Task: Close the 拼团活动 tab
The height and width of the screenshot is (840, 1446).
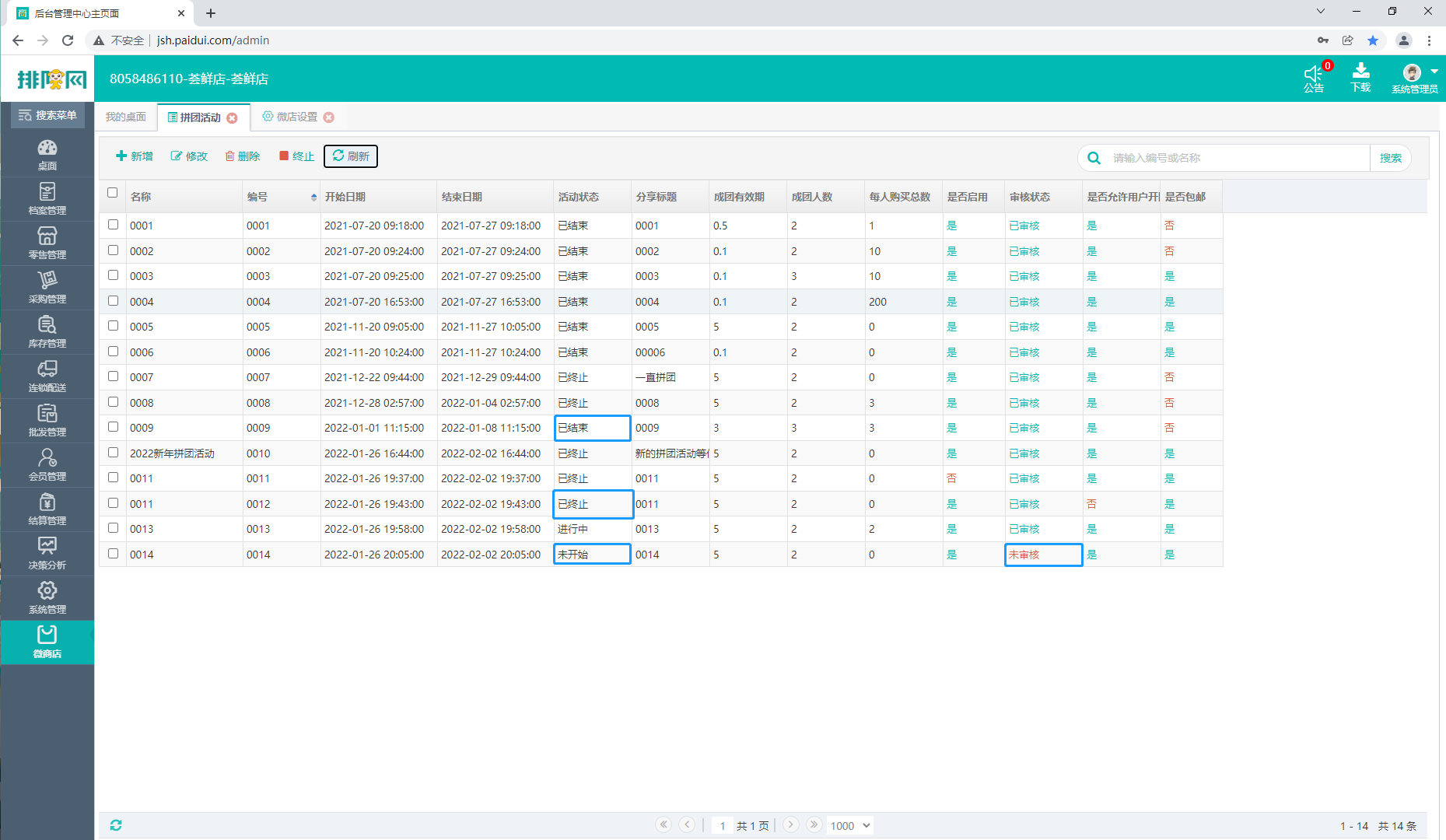Action: (232, 117)
